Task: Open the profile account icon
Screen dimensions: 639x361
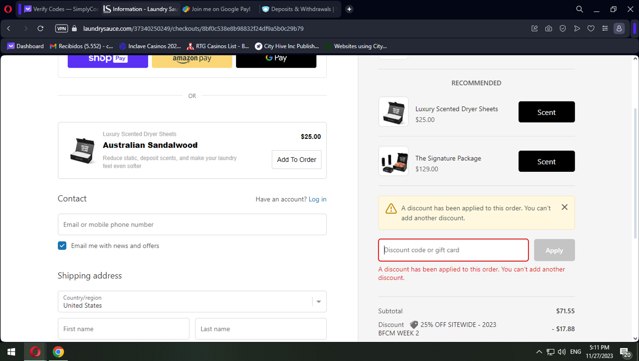Action: pyautogui.click(x=619, y=29)
